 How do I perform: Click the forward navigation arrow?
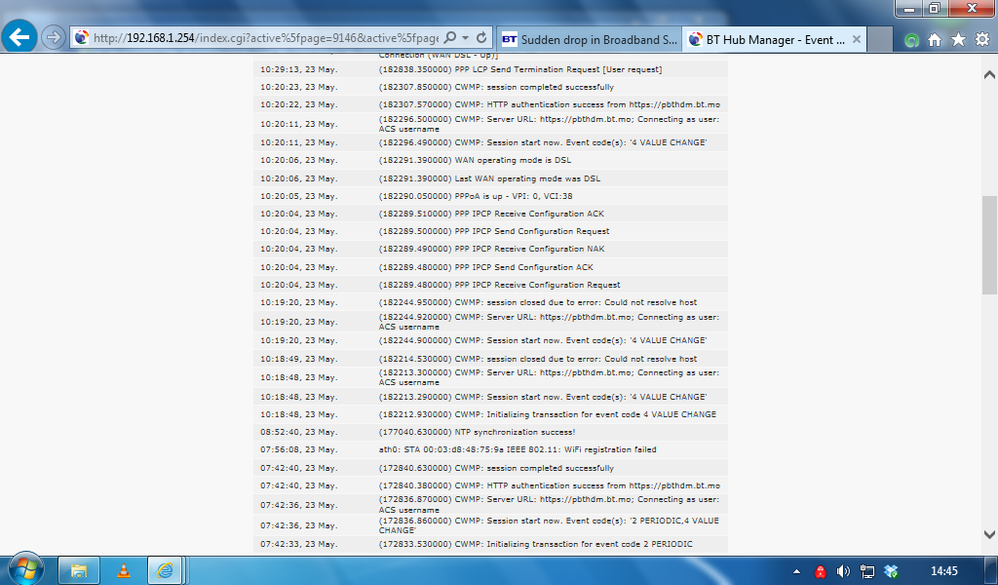click(x=53, y=38)
